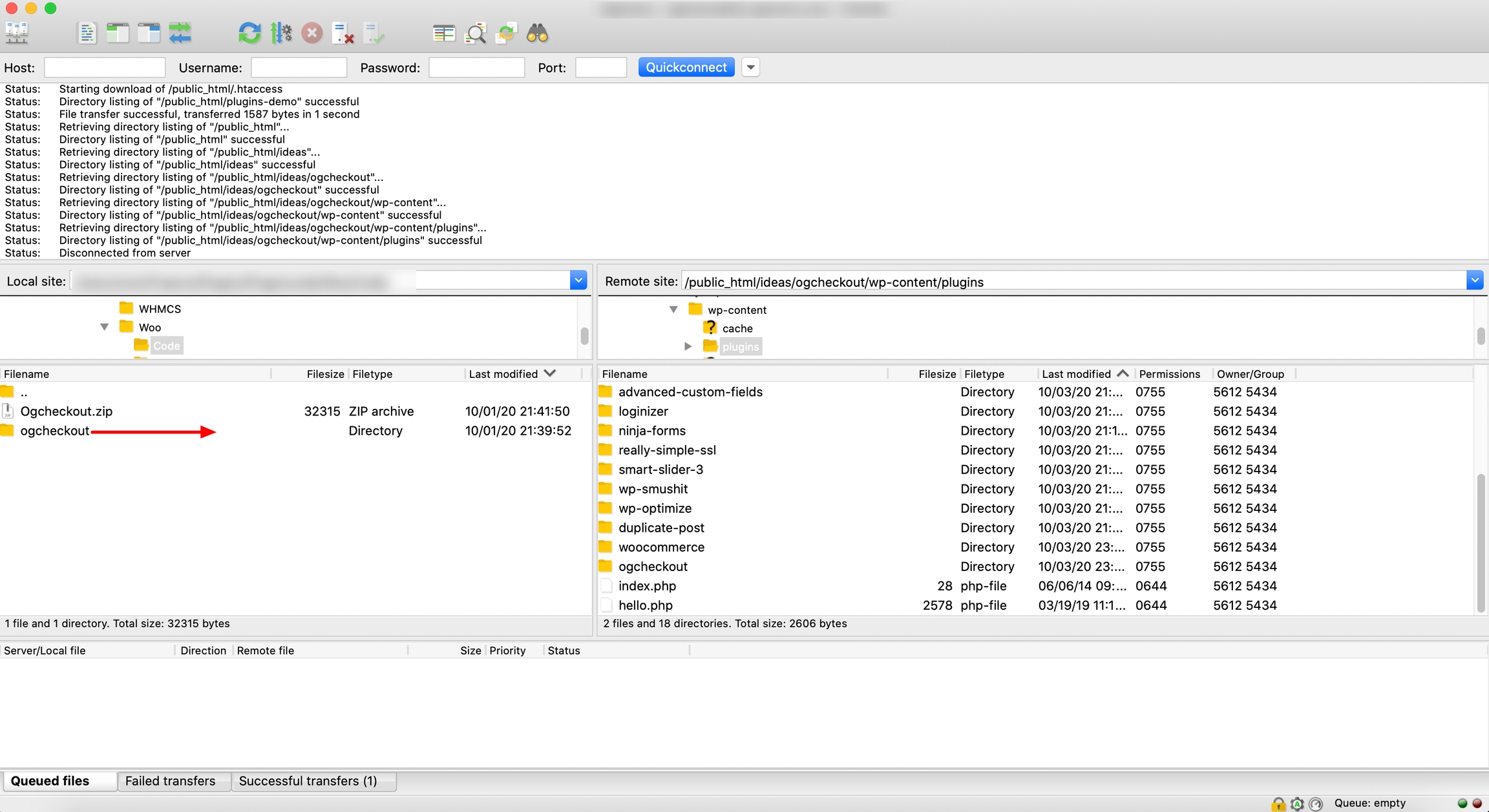Open the Remote site path dropdown
1489x812 pixels.
point(1474,281)
